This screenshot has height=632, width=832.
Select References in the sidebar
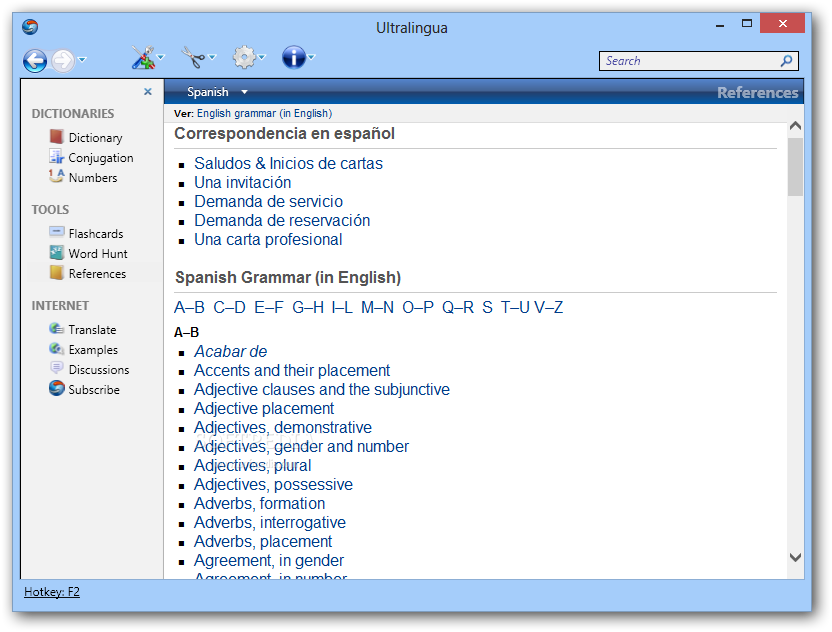97,274
